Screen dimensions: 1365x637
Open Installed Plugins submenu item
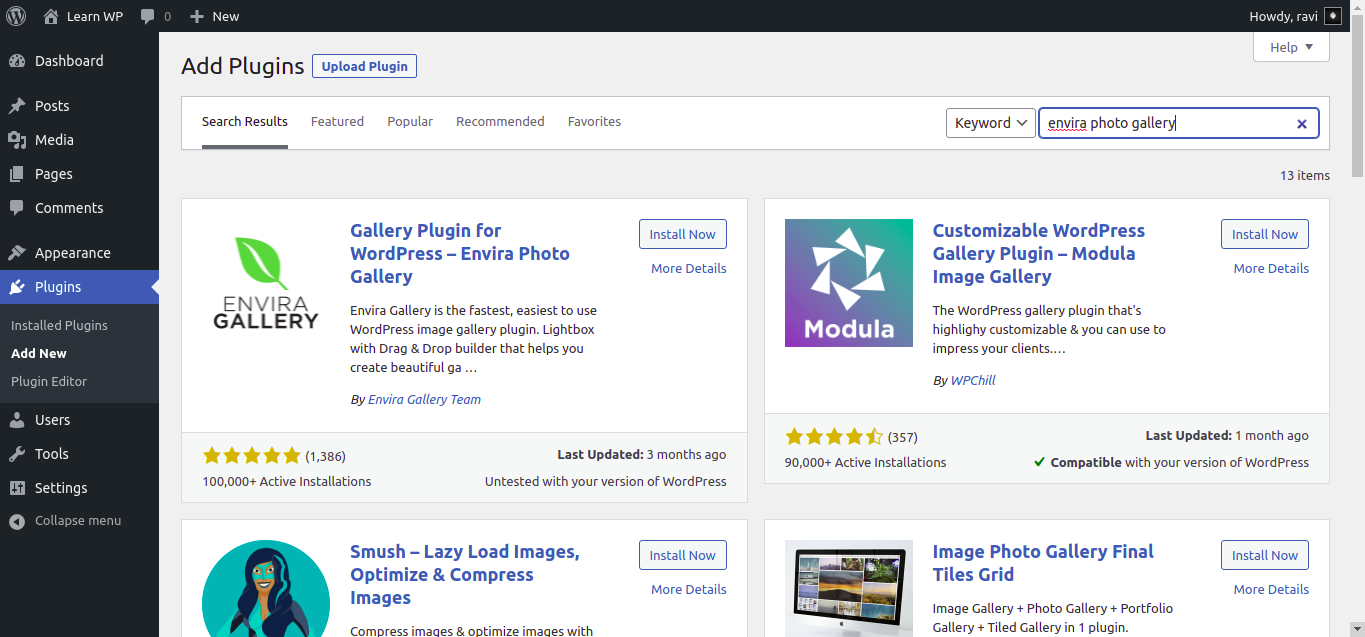pos(59,325)
